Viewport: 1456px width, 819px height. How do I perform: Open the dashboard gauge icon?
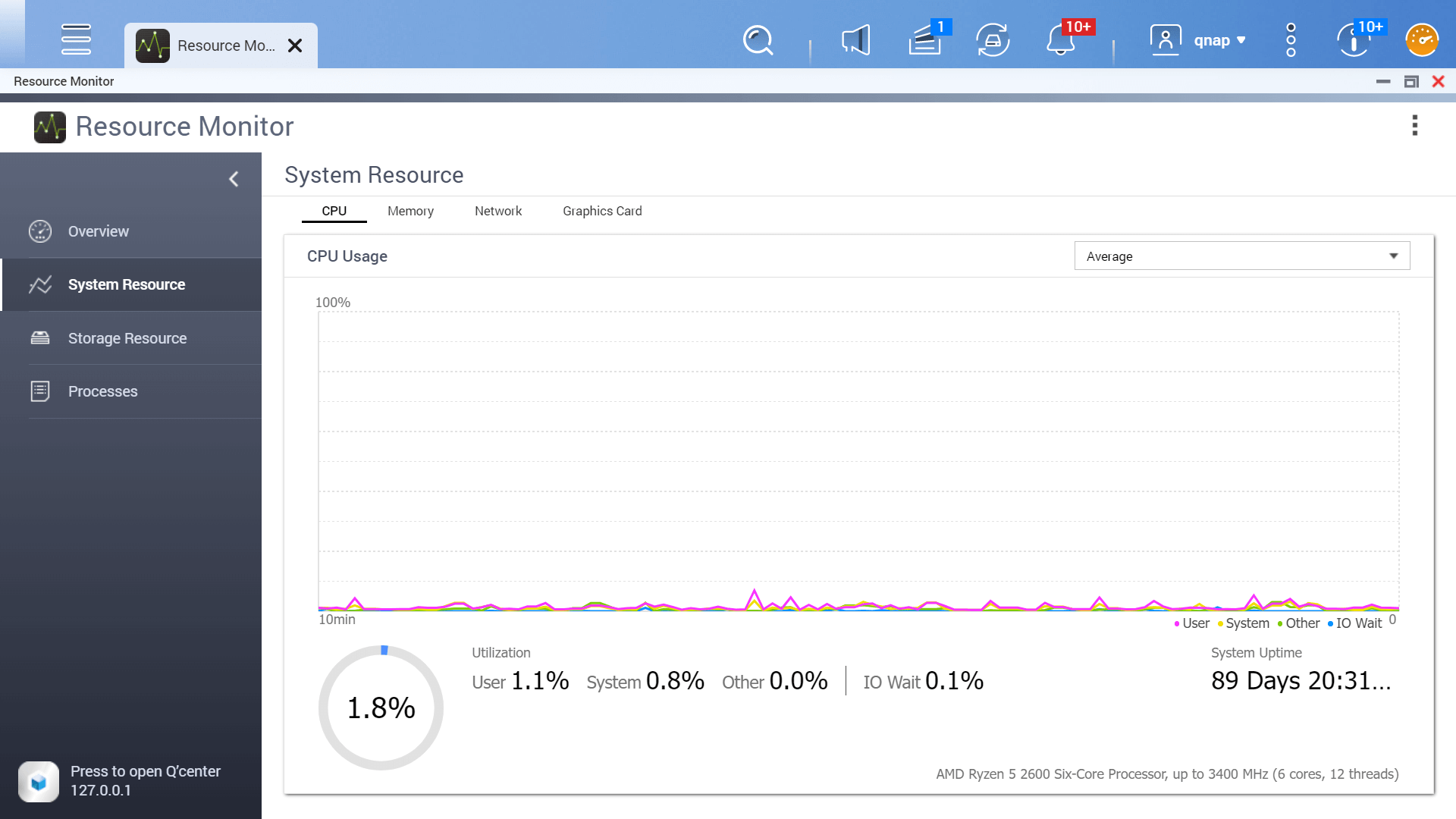tap(1422, 40)
